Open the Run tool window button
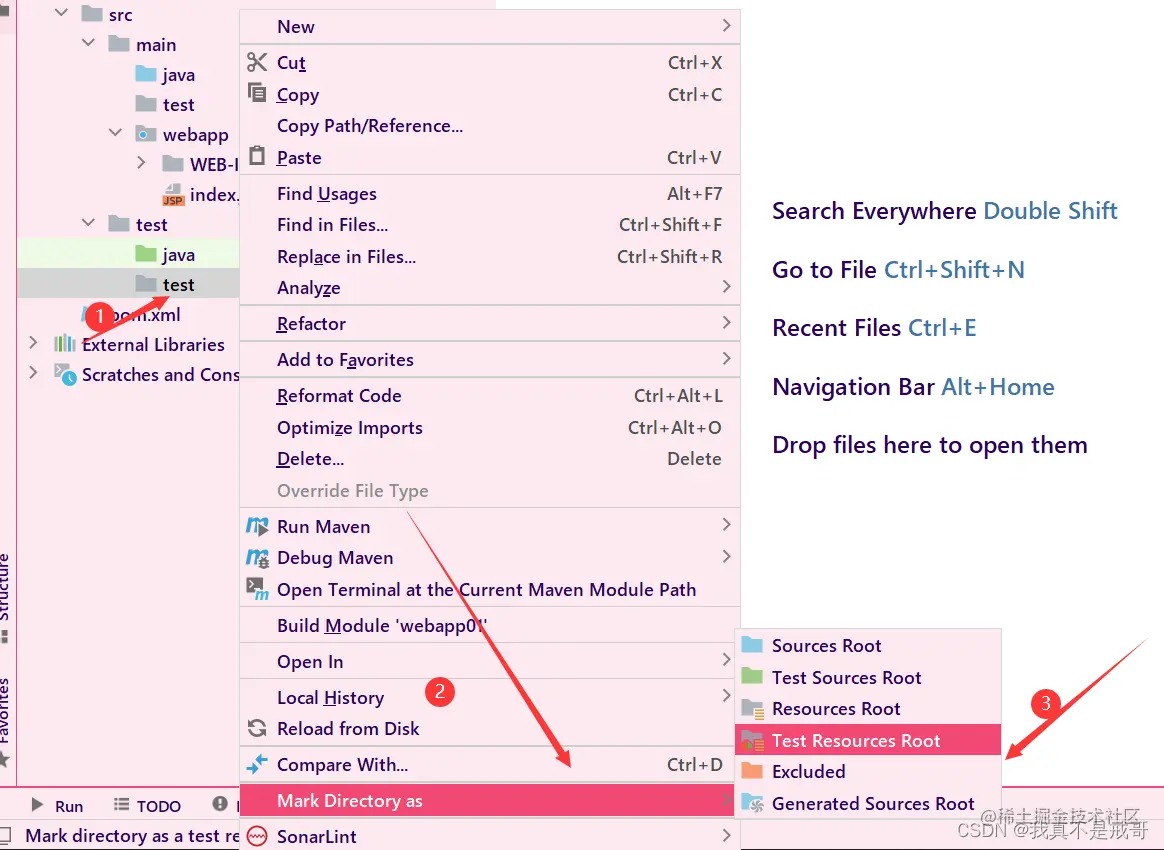The height and width of the screenshot is (850, 1164). [x=57, y=805]
